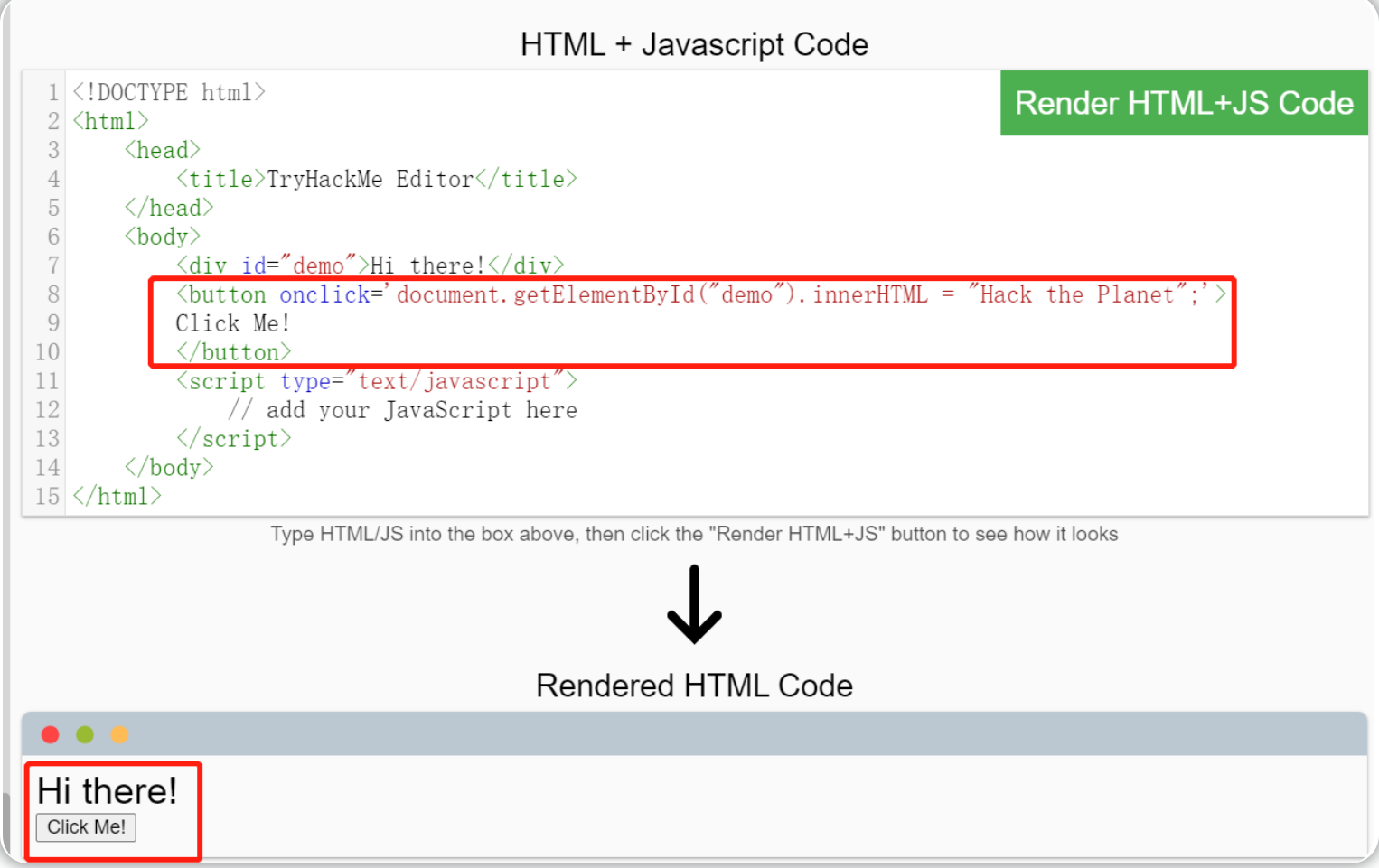Viewport: 1379px width, 868px height.
Task: Click the red dot in browser bar
Action: point(51,734)
